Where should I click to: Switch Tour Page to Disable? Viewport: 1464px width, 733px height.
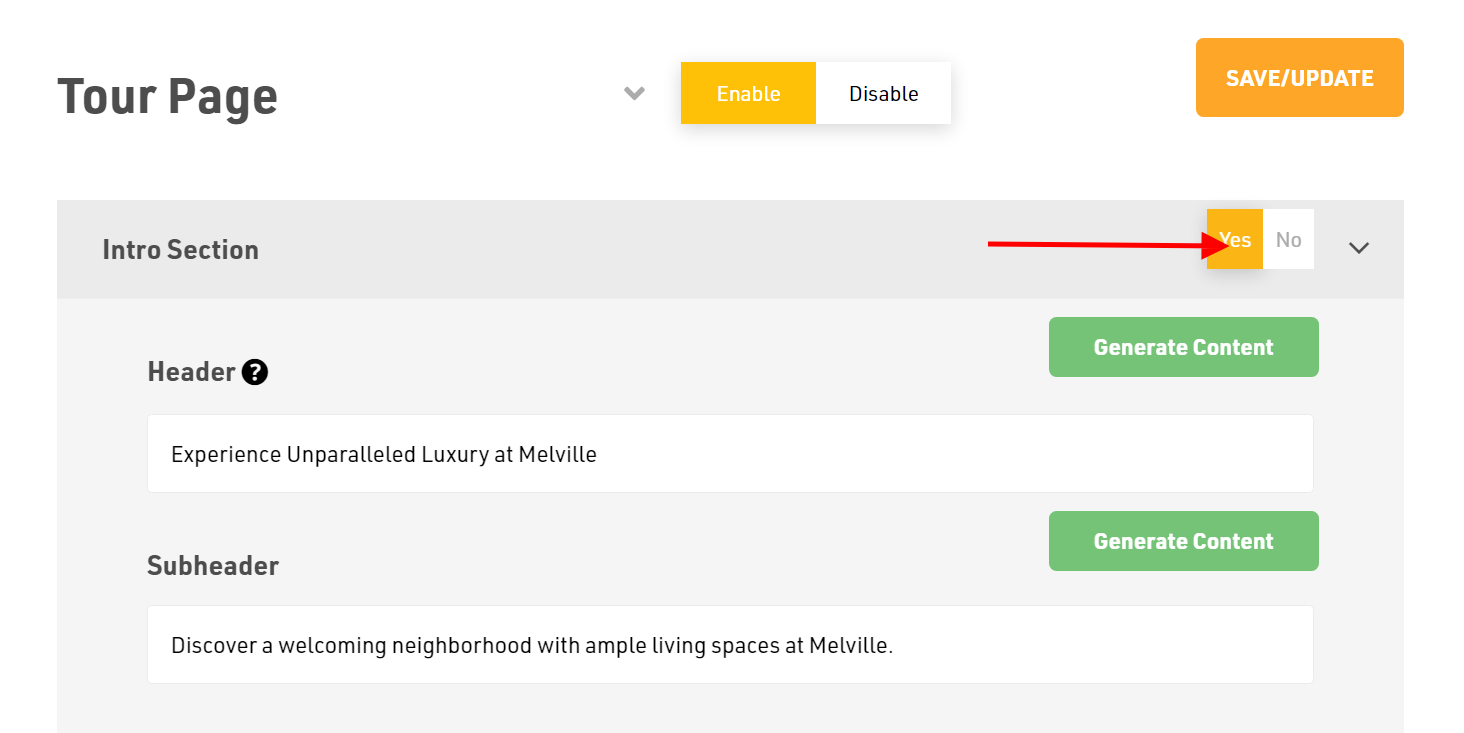[x=883, y=93]
